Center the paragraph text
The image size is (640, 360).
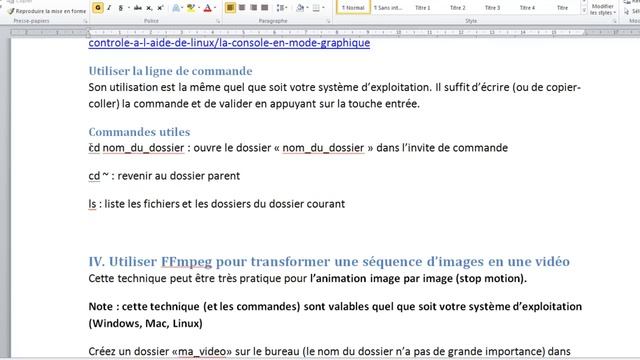[242, 8]
